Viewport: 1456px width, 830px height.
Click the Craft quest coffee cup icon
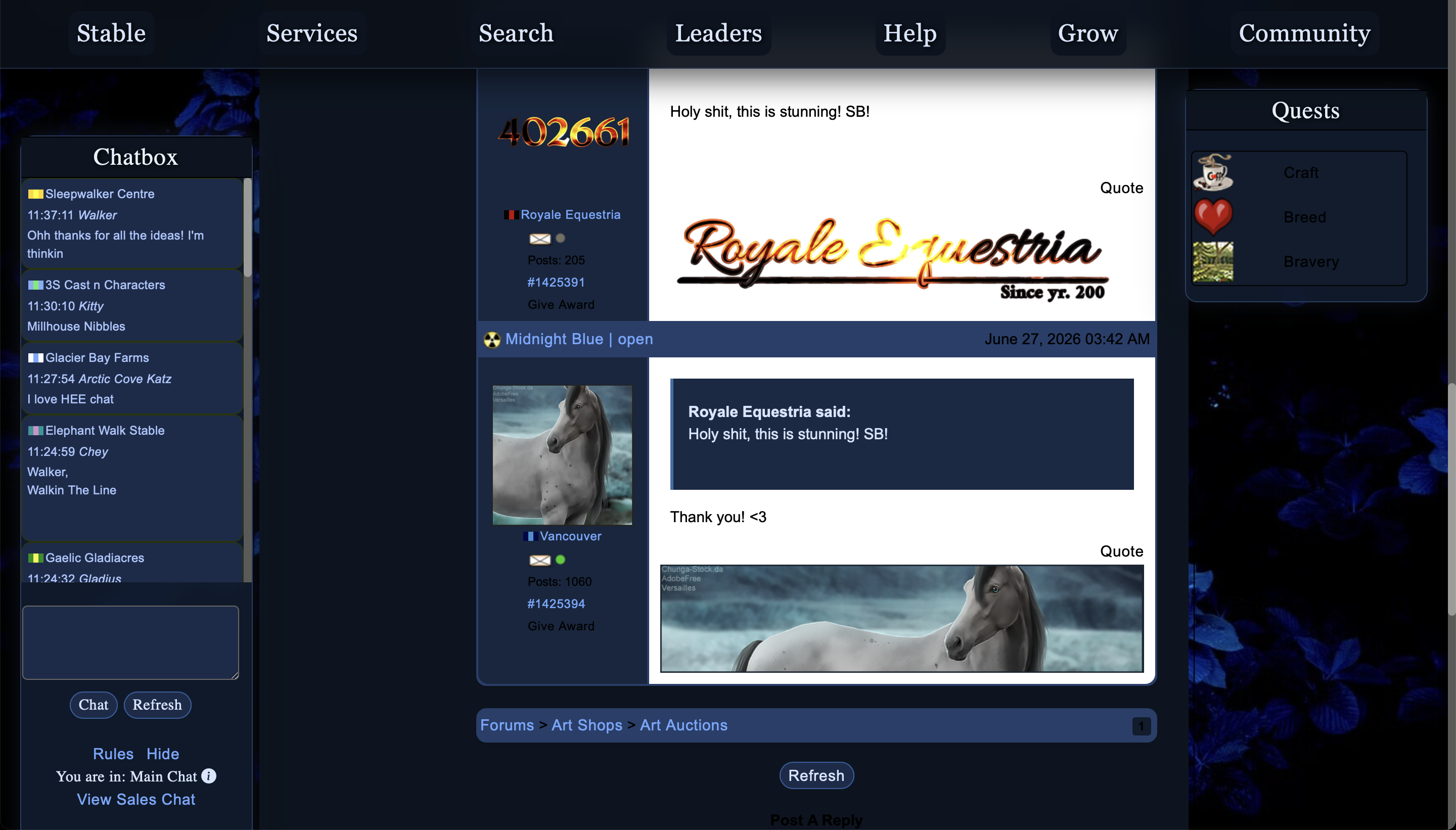[x=1212, y=172]
